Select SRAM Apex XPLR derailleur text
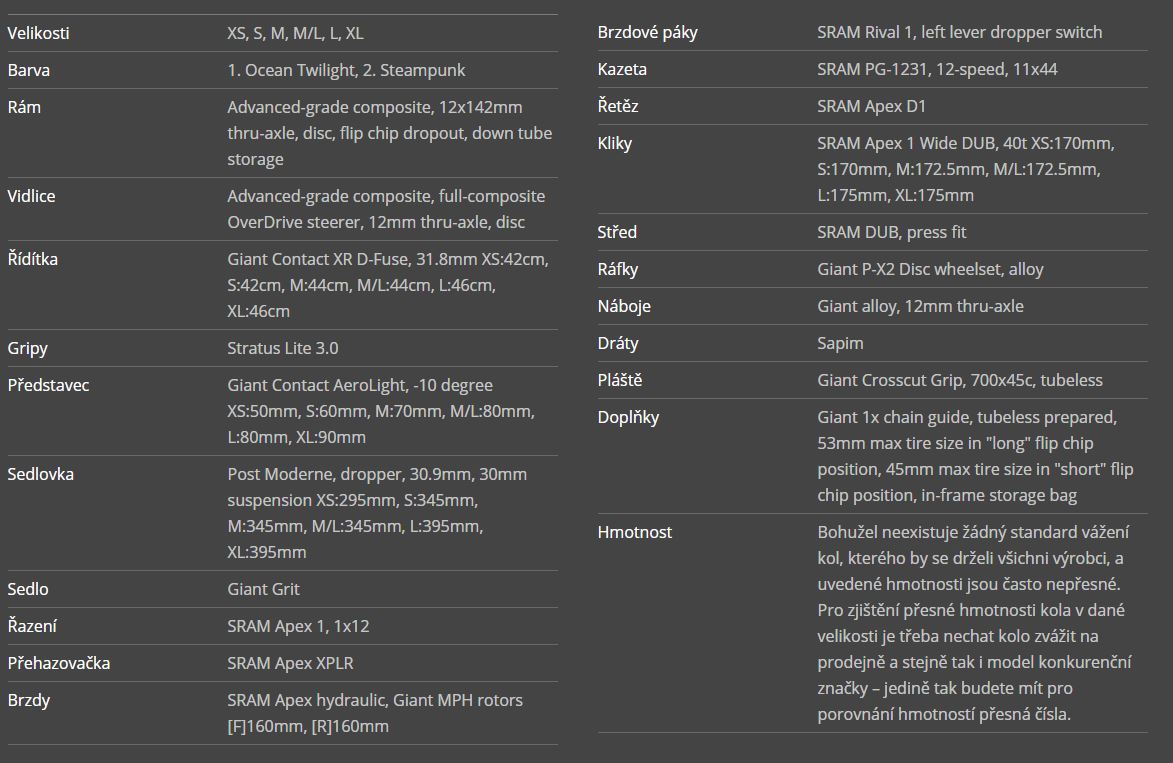The width and height of the screenshot is (1173, 763). (x=290, y=663)
